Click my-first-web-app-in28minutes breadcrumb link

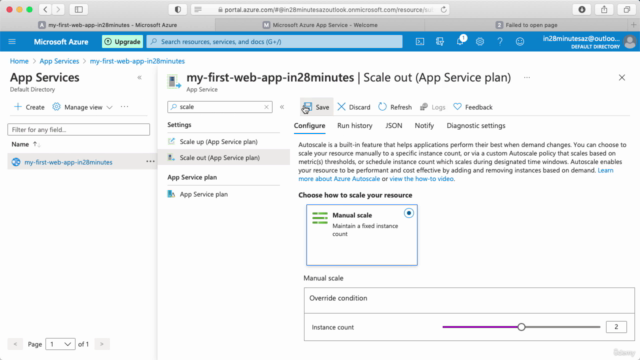(137, 61)
